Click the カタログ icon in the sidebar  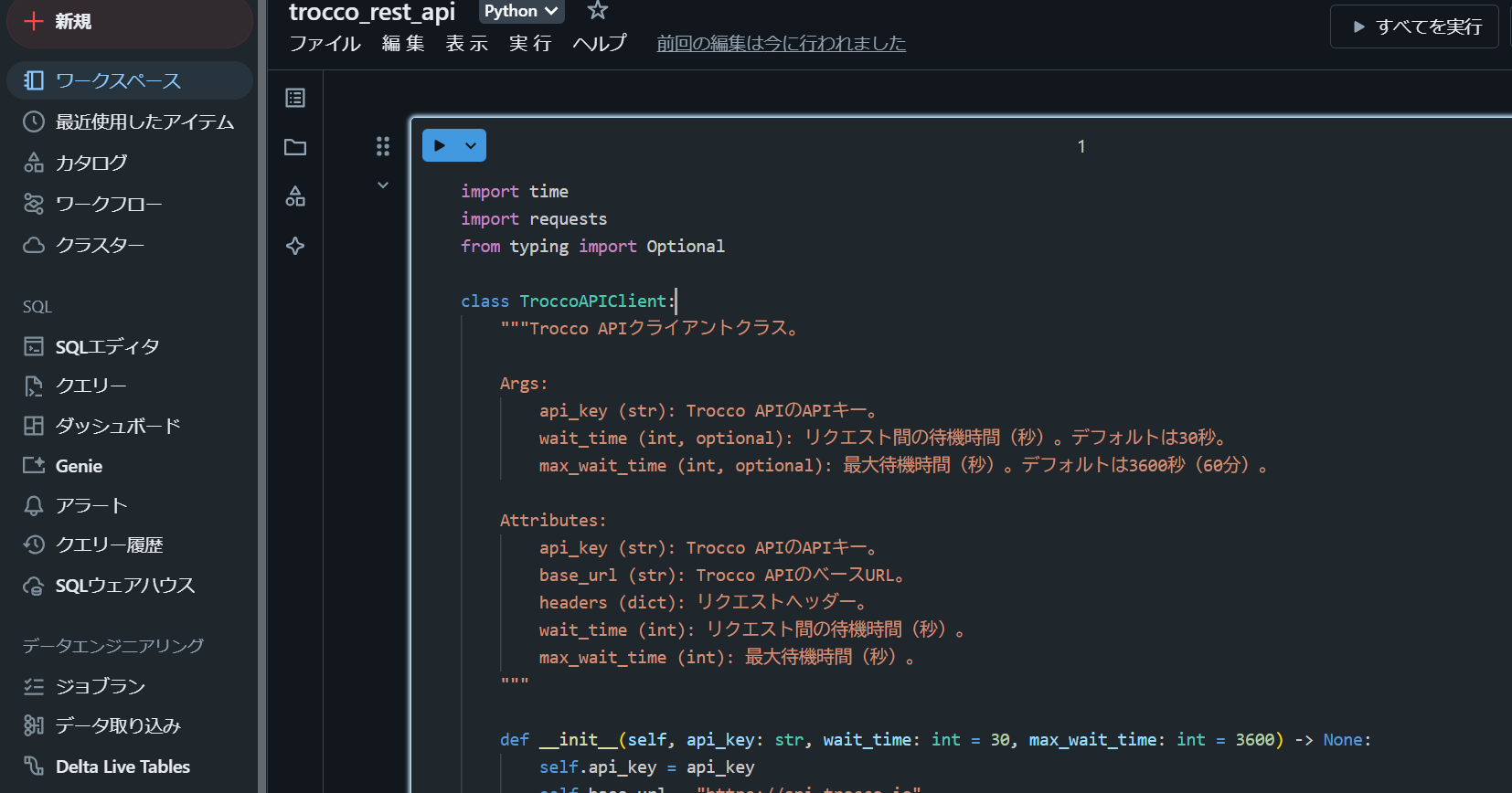[34, 163]
